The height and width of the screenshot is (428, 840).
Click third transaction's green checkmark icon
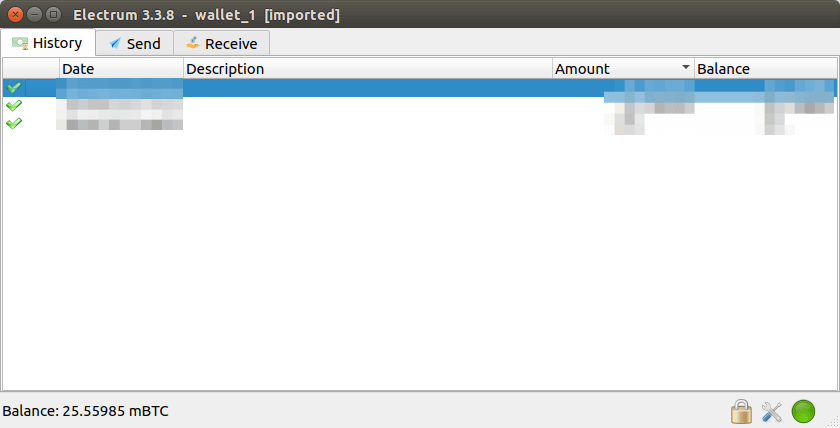(14, 123)
